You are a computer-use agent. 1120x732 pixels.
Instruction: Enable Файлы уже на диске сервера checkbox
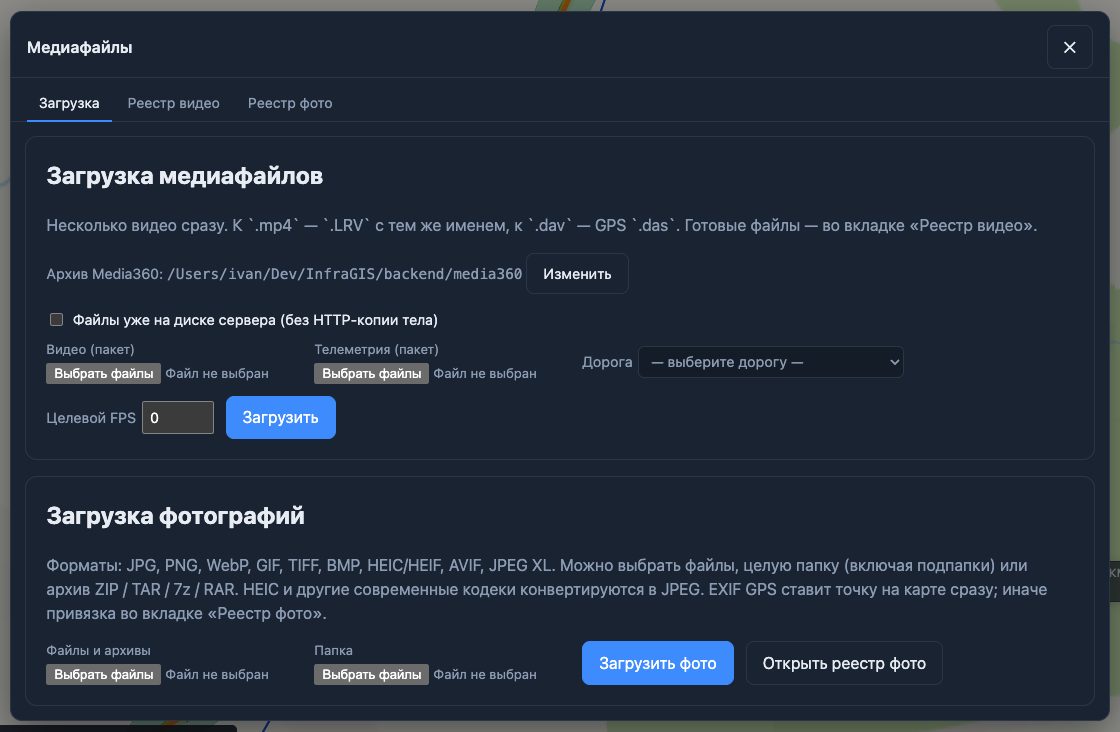[56, 319]
